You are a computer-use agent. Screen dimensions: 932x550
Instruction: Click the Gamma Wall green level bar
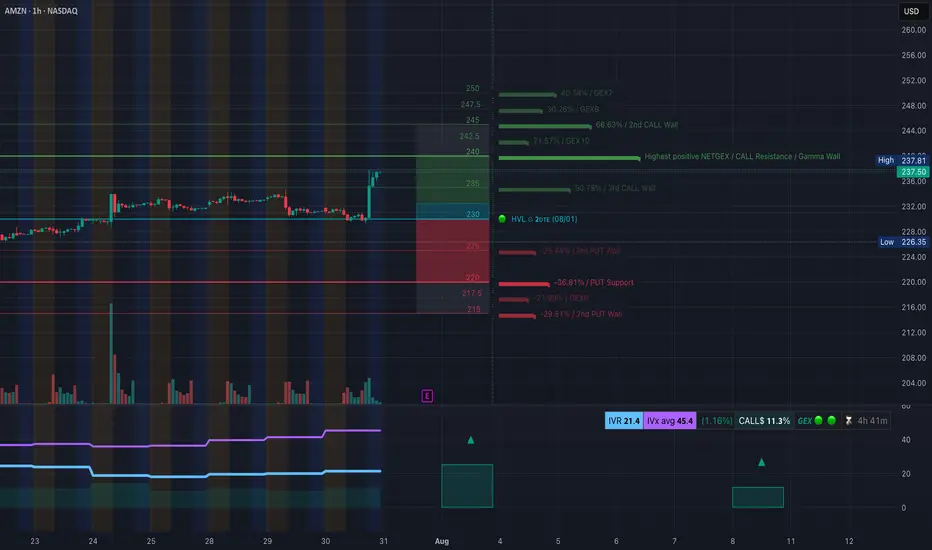(569, 158)
